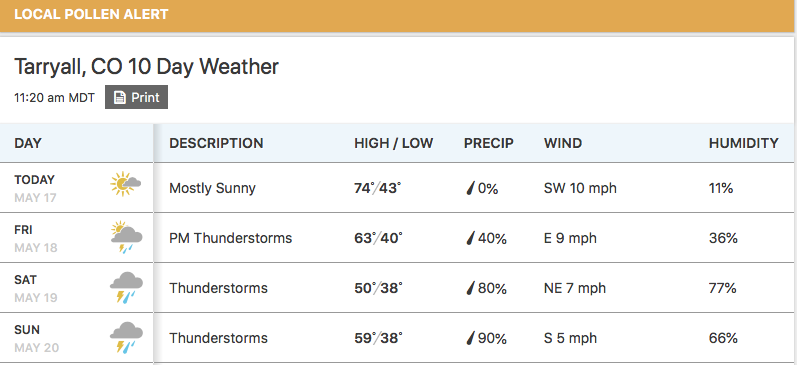Click the raindrop icon beside 90% precipitation
This screenshot has width=797, height=365.
click(x=470, y=338)
